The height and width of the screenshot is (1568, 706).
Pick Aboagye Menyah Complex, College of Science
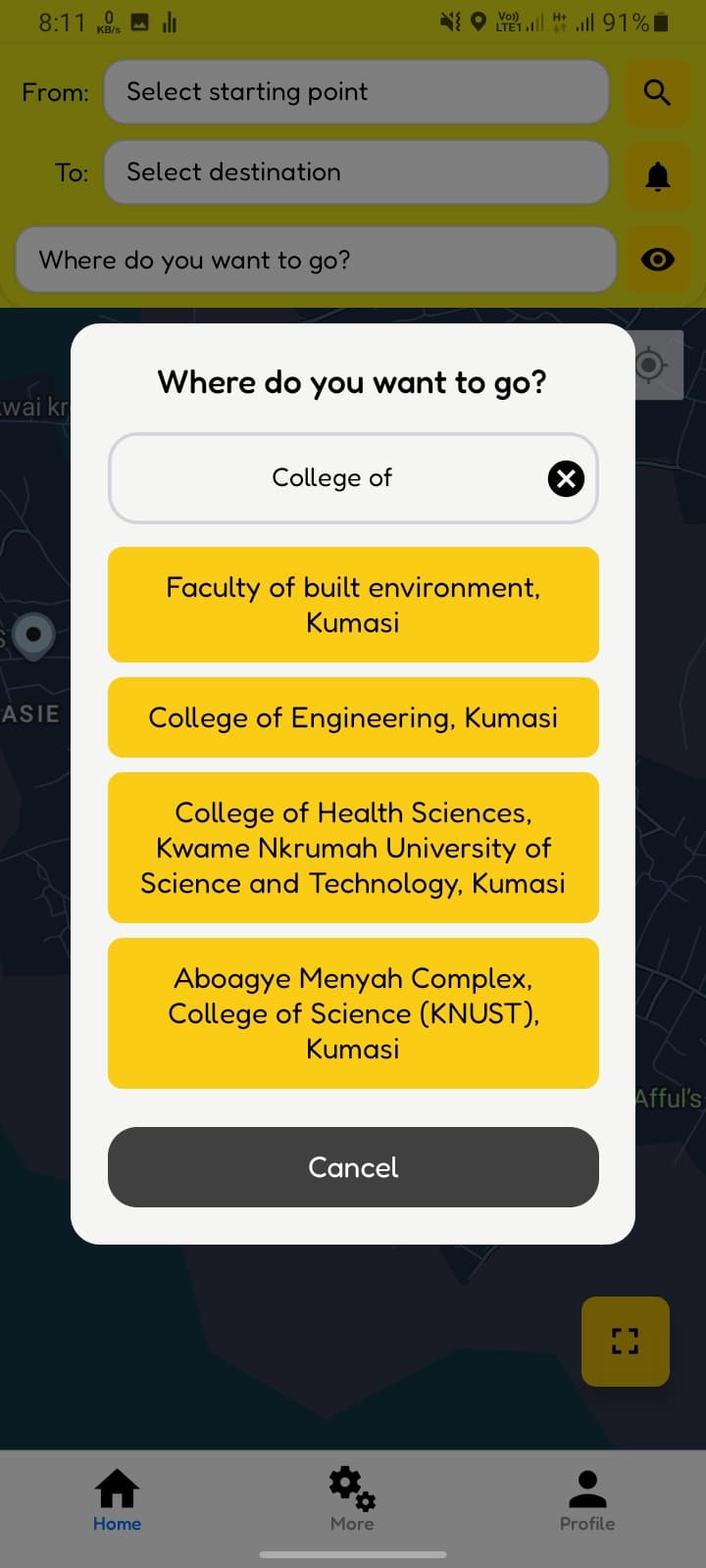pyautogui.click(x=353, y=1013)
